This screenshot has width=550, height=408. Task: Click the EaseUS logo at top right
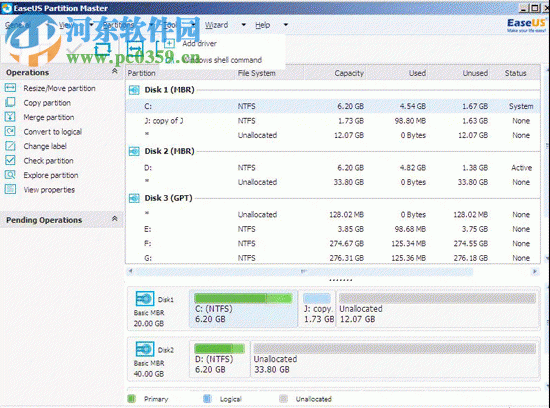pyautogui.click(x=526, y=25)
